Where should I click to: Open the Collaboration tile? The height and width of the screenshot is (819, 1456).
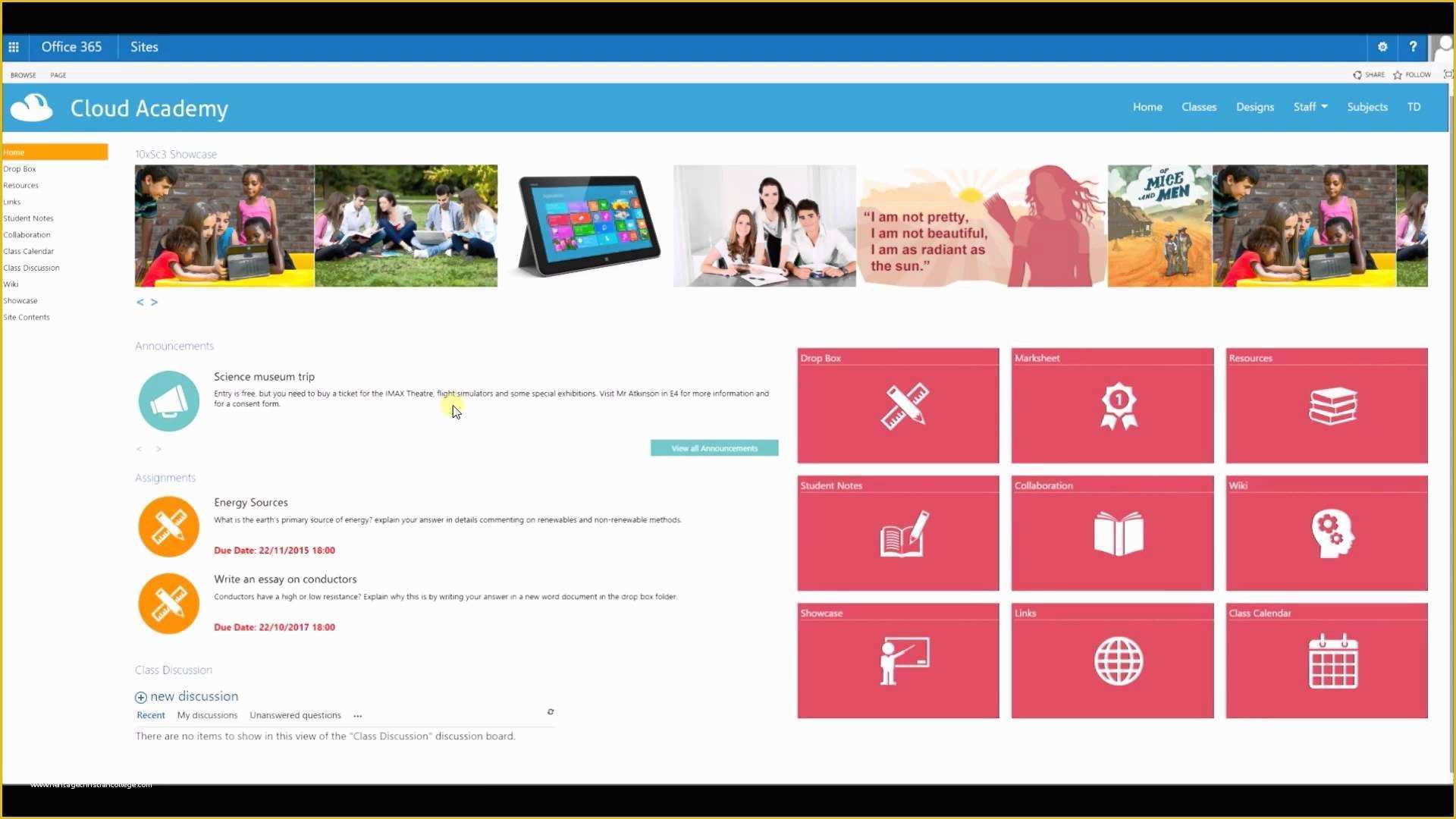click(1112, 532)
